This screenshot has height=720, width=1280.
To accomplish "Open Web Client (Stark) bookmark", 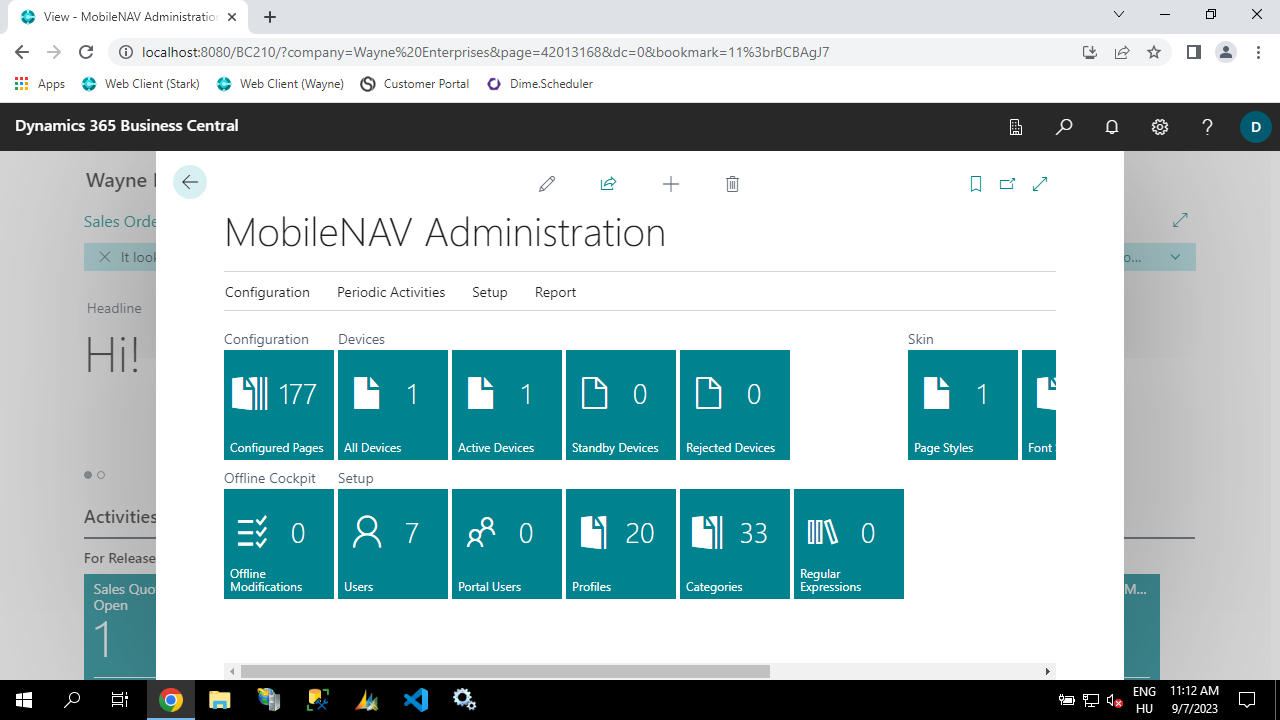I will point(141,84).
